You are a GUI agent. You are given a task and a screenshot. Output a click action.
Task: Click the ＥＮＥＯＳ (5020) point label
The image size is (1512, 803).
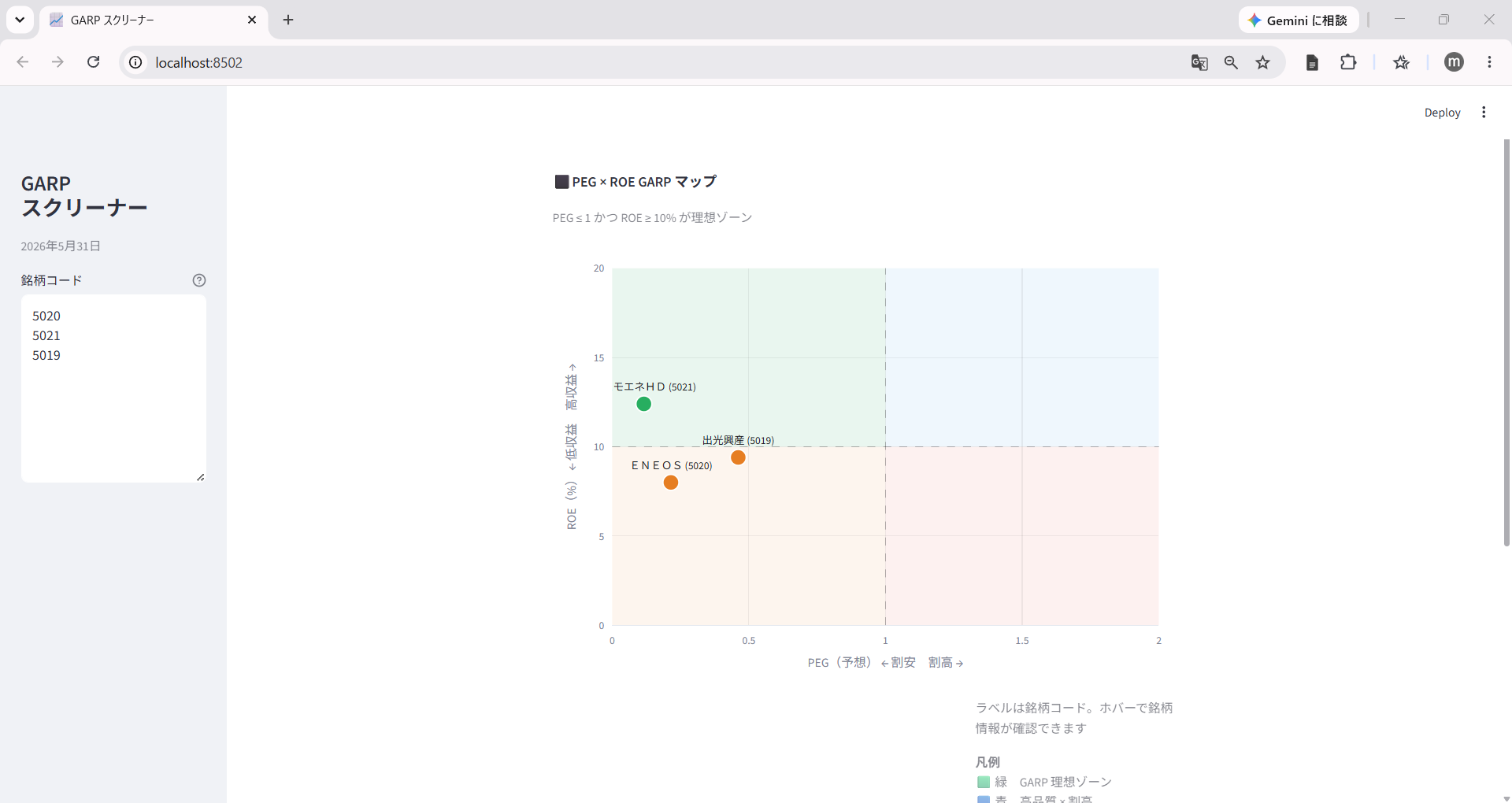pyautogui.click(x=672, y=465)
